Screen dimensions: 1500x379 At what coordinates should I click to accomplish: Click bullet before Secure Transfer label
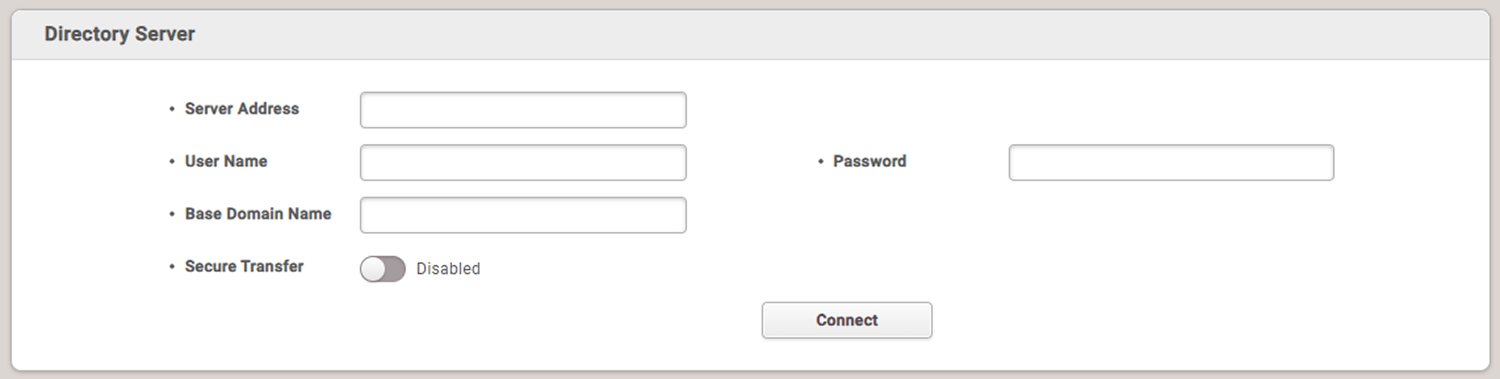click(172, 267)
